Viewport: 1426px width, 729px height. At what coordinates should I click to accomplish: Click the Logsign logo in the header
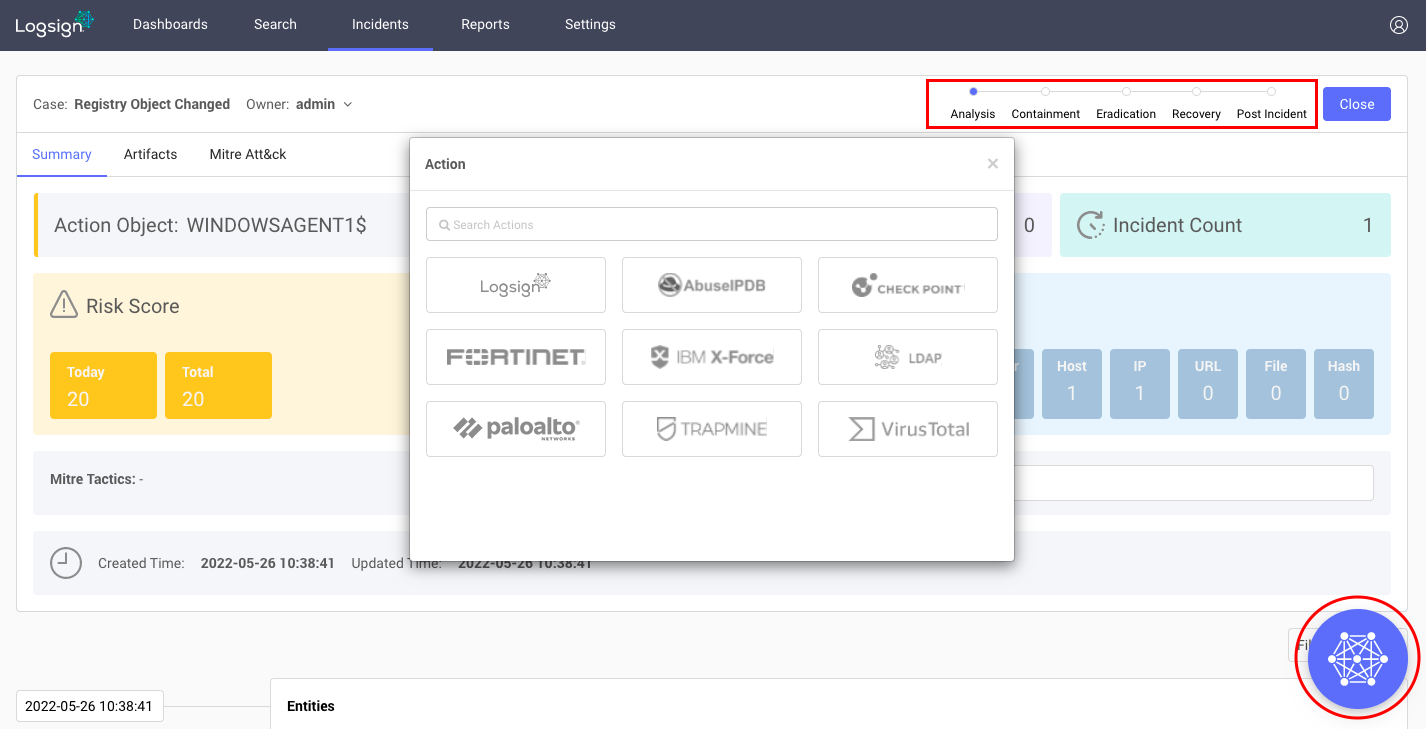point(54,24)
